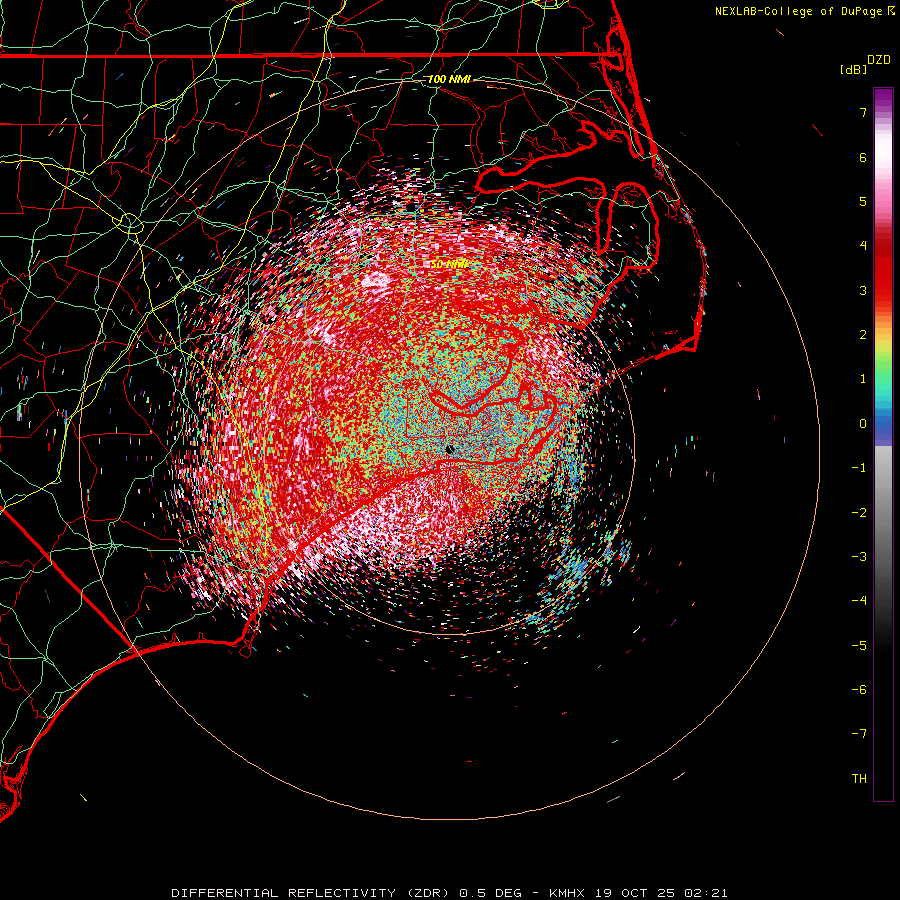900x900 pixels.
Task: Click the -4 value on the ZDR scale
Action: [x=859, y=601]
